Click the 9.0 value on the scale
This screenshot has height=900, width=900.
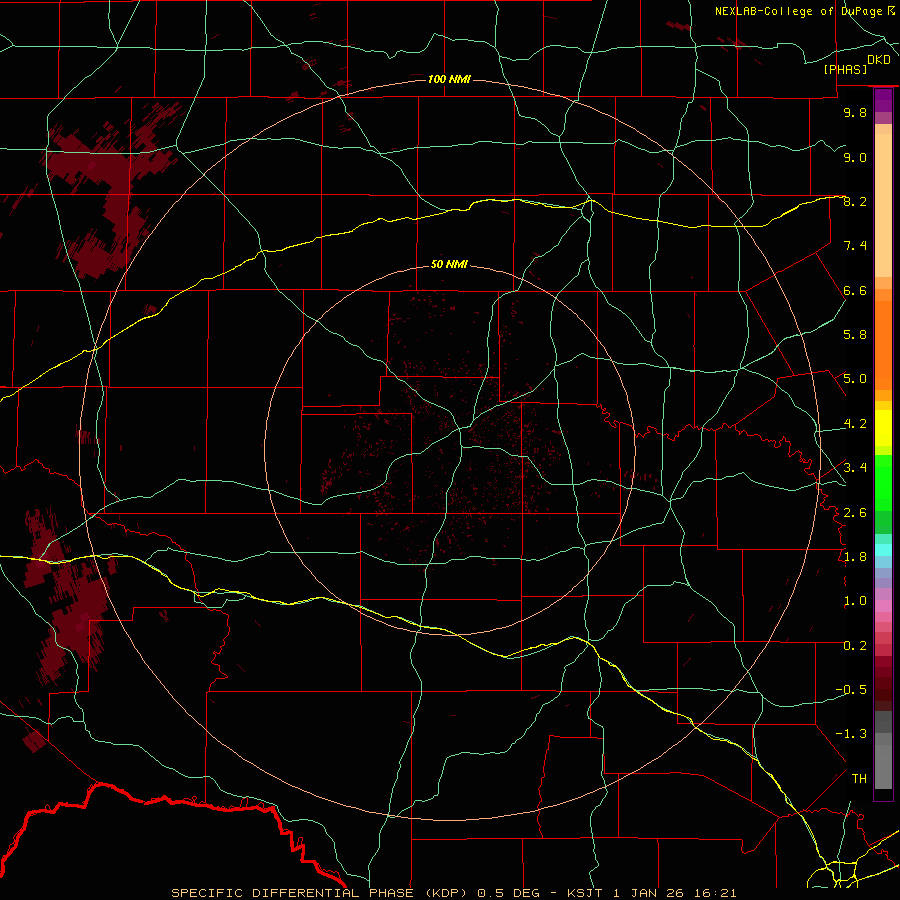[x=855, y=157]
